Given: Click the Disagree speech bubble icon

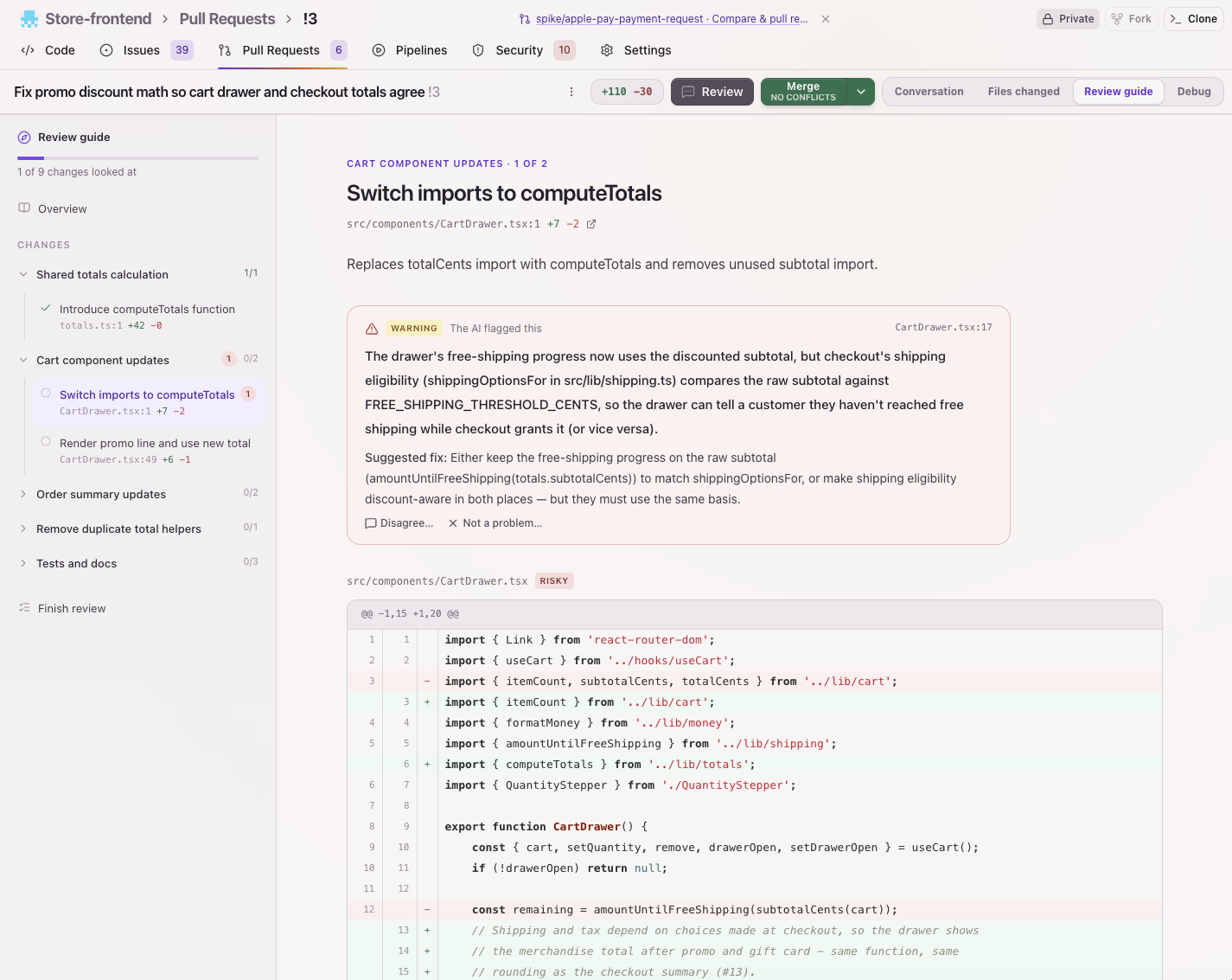Looking at the screenshot, I should (x=371, y=523).
